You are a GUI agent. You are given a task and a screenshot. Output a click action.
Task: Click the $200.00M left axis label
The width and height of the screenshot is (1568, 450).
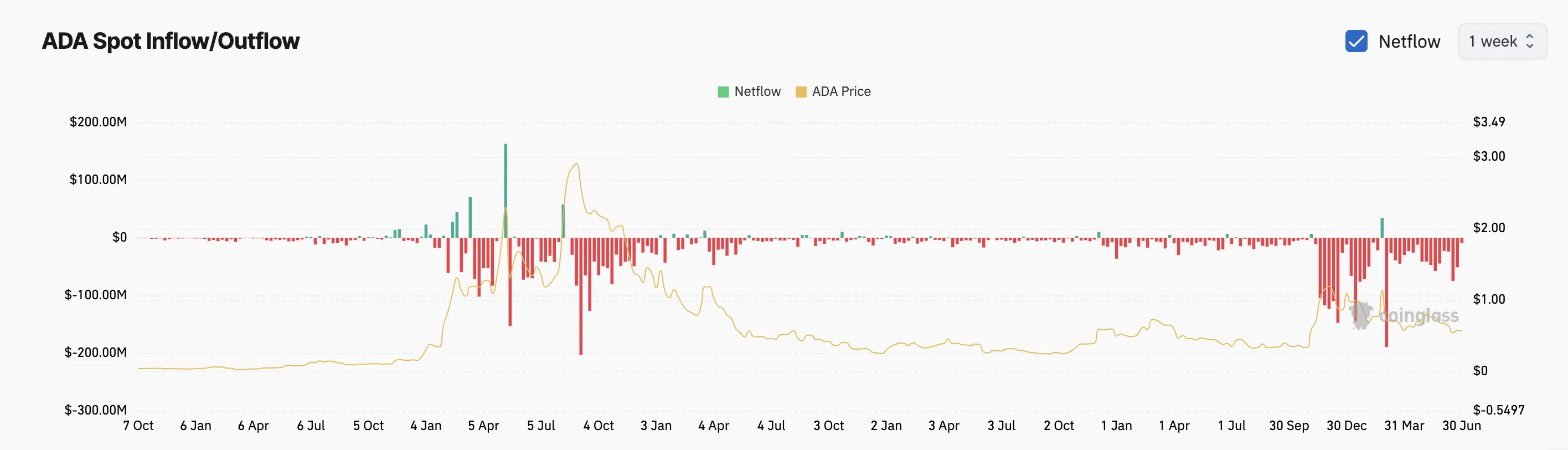(98, 122)
